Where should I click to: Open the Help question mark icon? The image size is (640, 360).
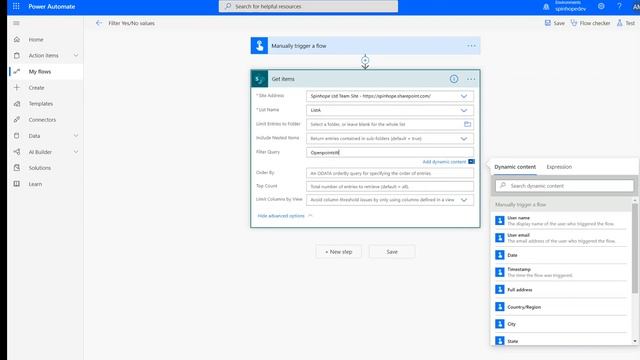pyautogui.click(x=619, y=6)
